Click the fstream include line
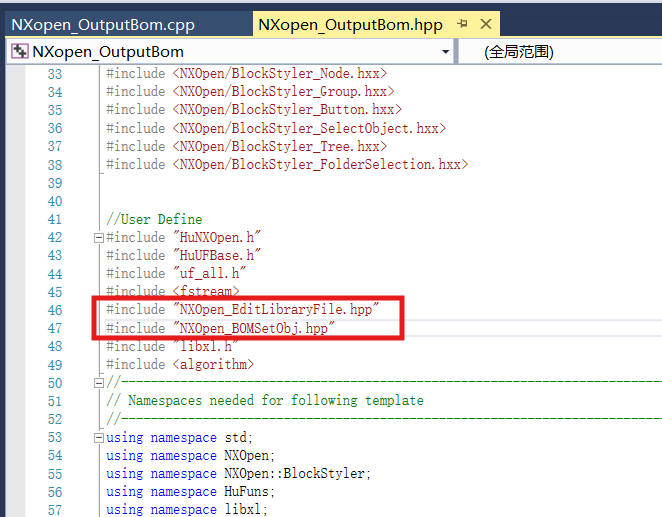Screen dimensions: 662x517 172,292
